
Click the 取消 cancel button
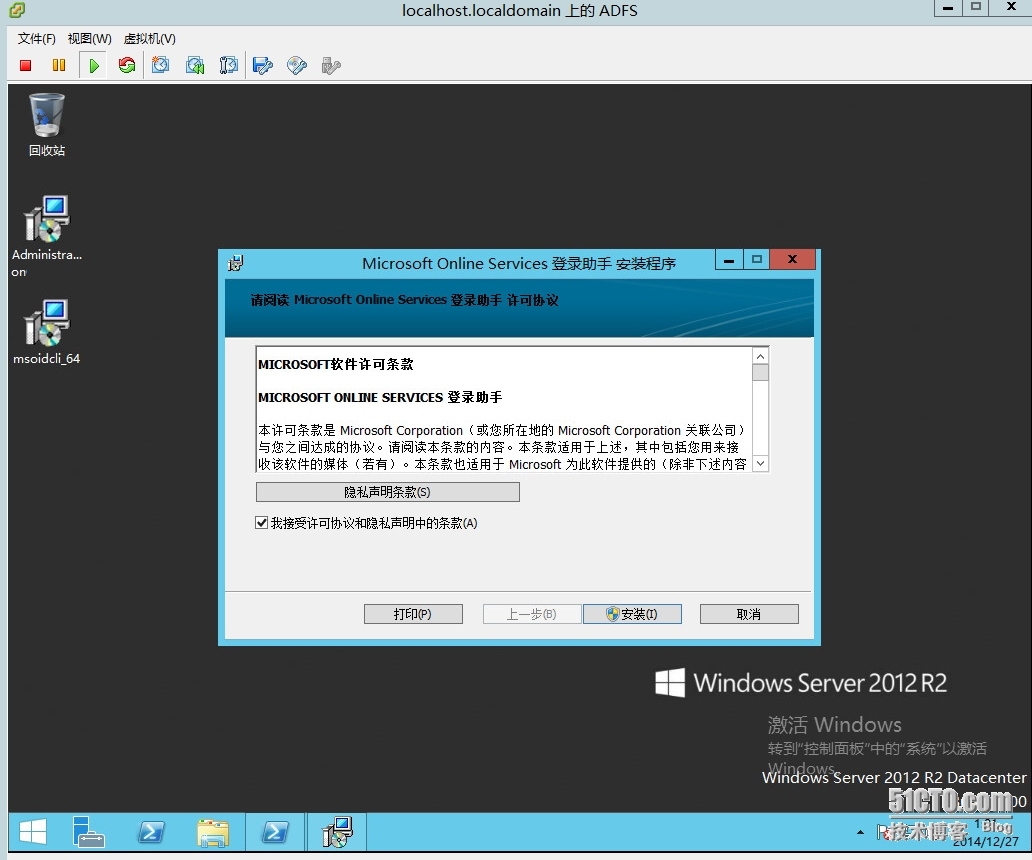[x=749, y=614]
